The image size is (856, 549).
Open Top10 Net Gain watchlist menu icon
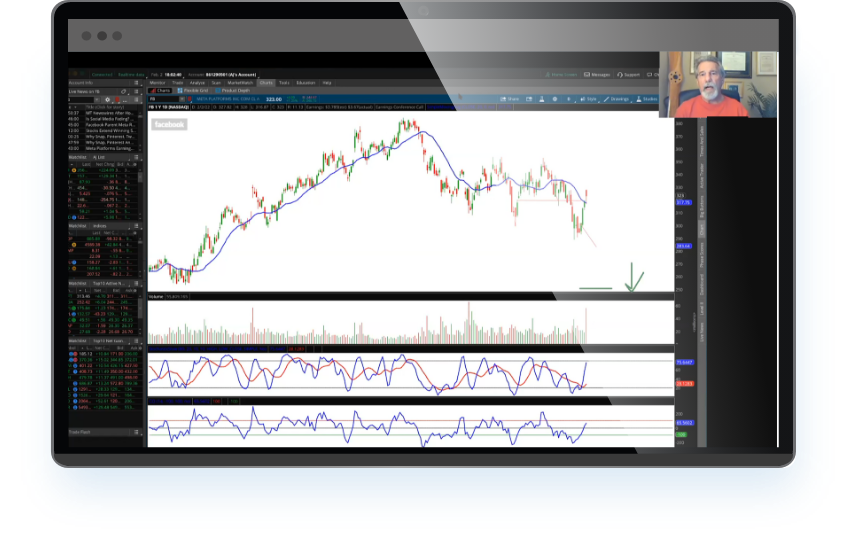tap(136, 341)
